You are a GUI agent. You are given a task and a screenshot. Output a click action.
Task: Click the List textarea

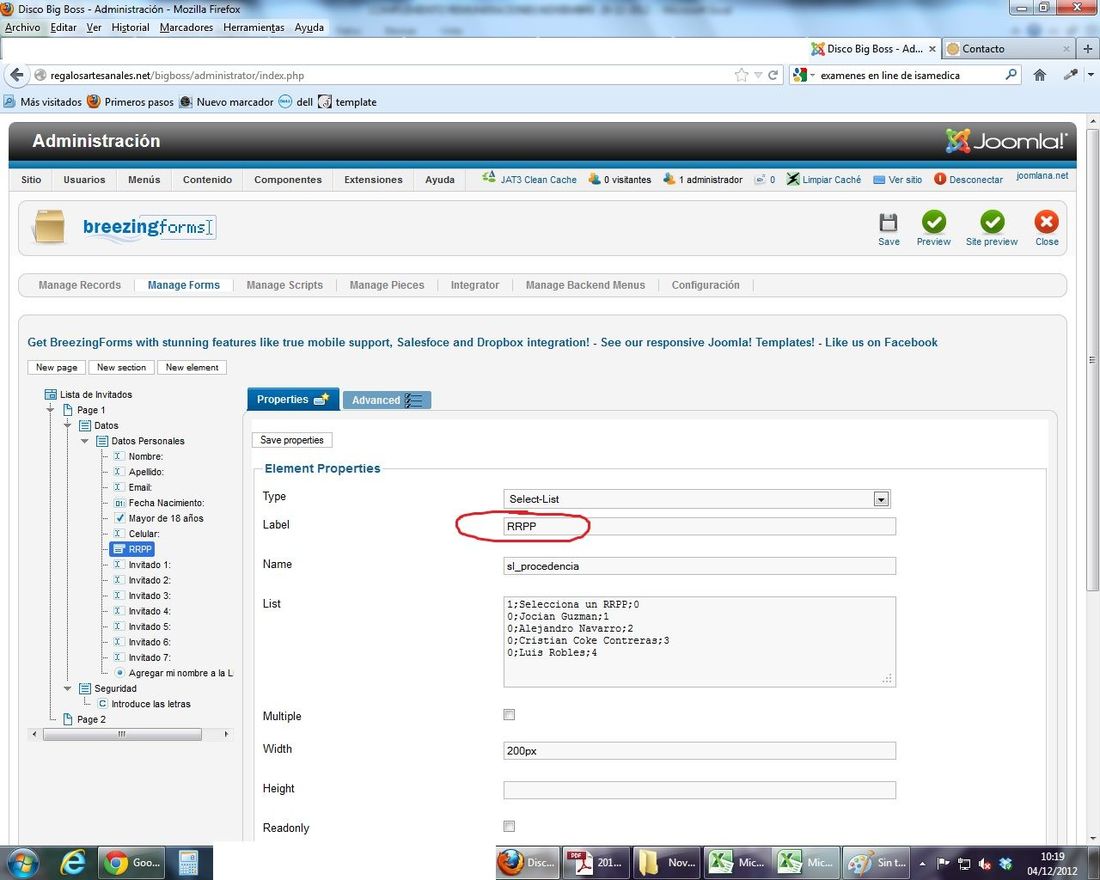[x=699, y=641]
